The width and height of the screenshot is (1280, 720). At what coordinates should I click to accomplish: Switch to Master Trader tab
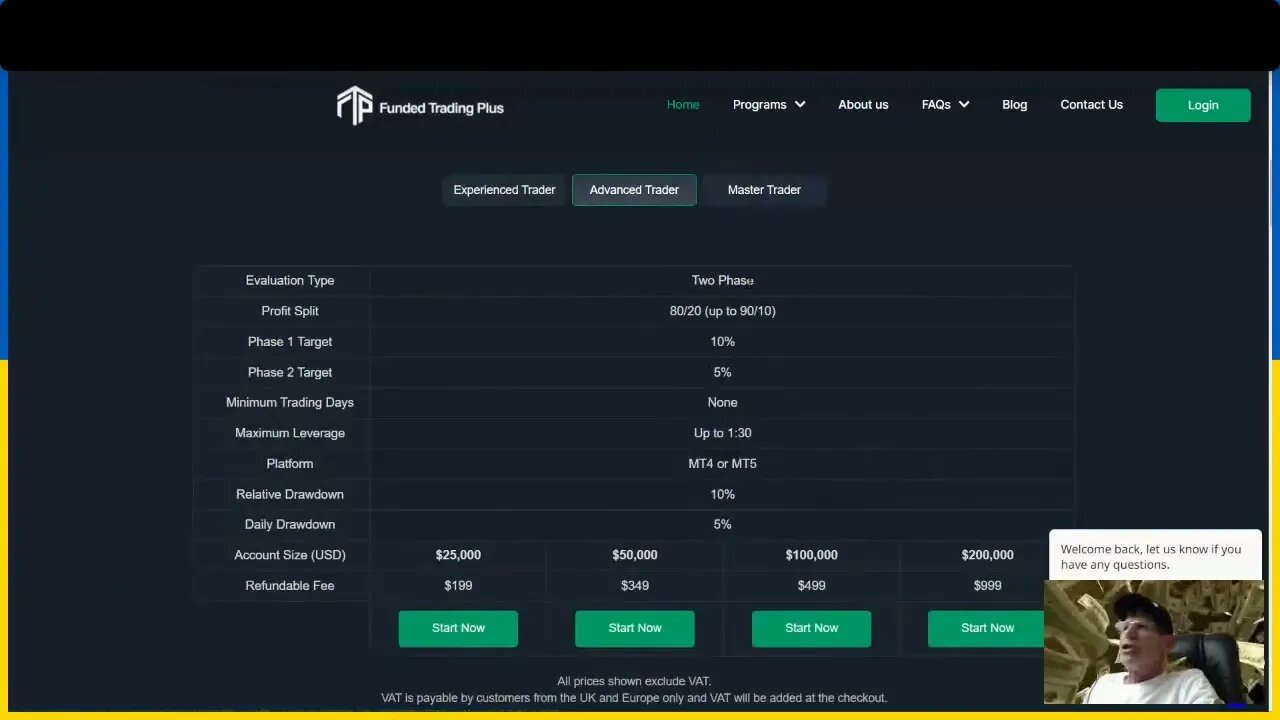764,190
